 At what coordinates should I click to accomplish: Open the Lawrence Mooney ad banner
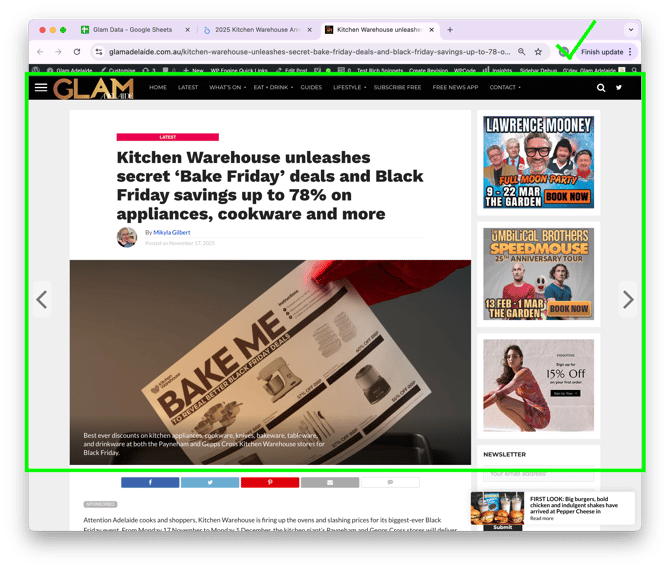[538, 161]
